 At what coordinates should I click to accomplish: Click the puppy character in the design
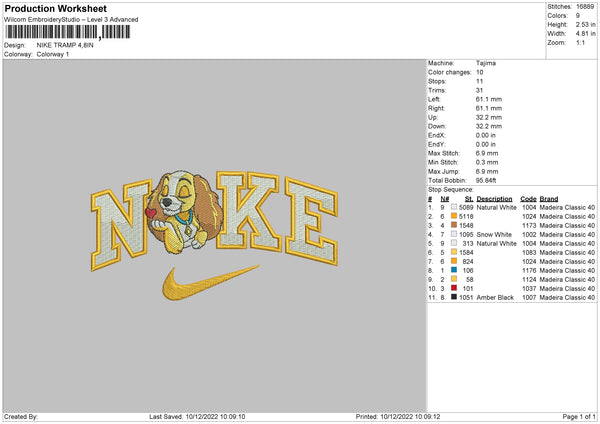tap(186, 211)
